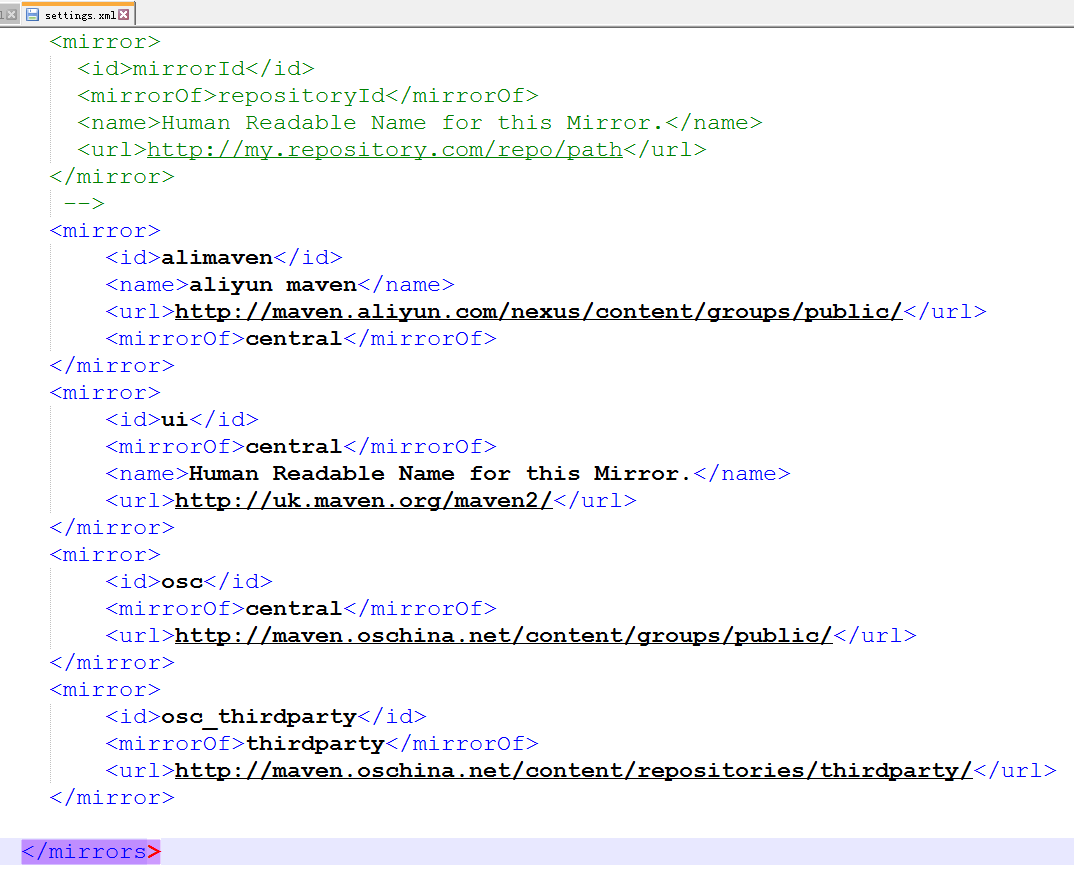Close the settings.xml tab
This screenshot has height=877, width=1074.
pyautogui.click(x=124, y=15)
